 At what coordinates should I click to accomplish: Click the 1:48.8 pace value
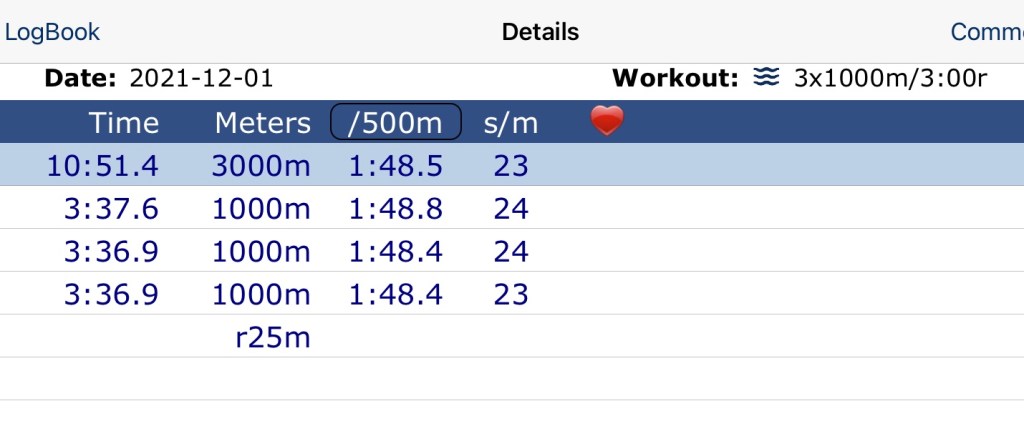point(395,208)
